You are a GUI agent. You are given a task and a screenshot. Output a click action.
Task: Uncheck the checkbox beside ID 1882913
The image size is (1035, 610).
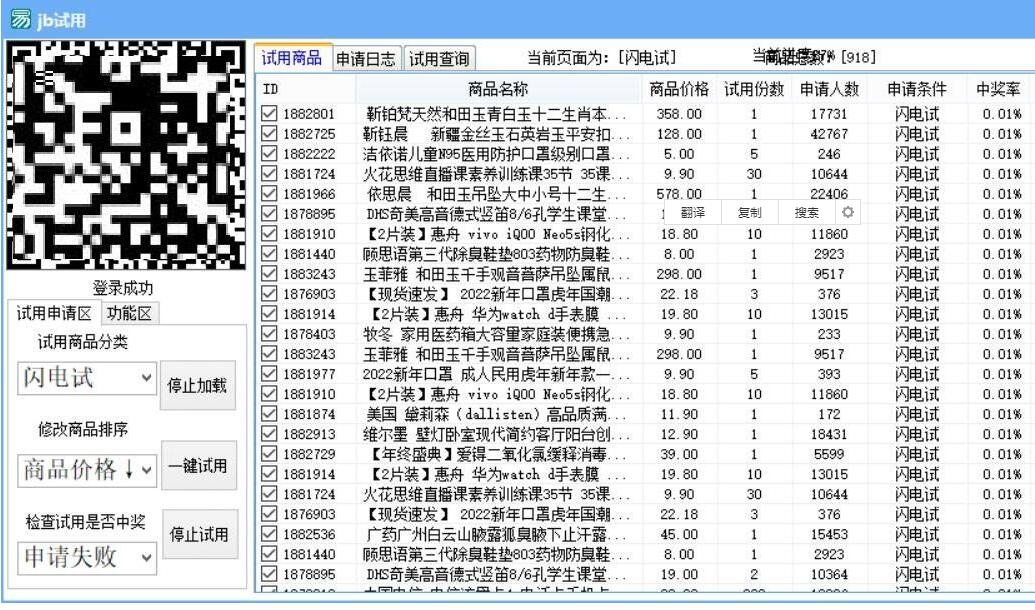tap(269, 434)
